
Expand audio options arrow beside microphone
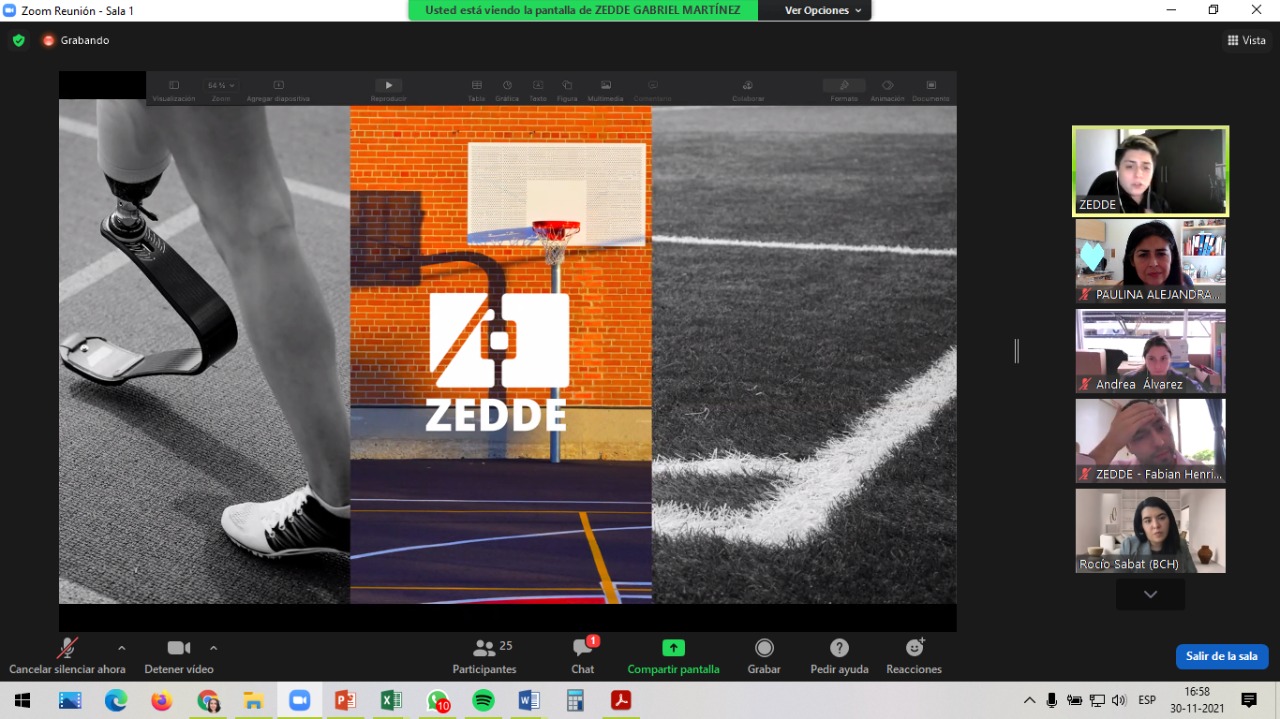point(121,648)
